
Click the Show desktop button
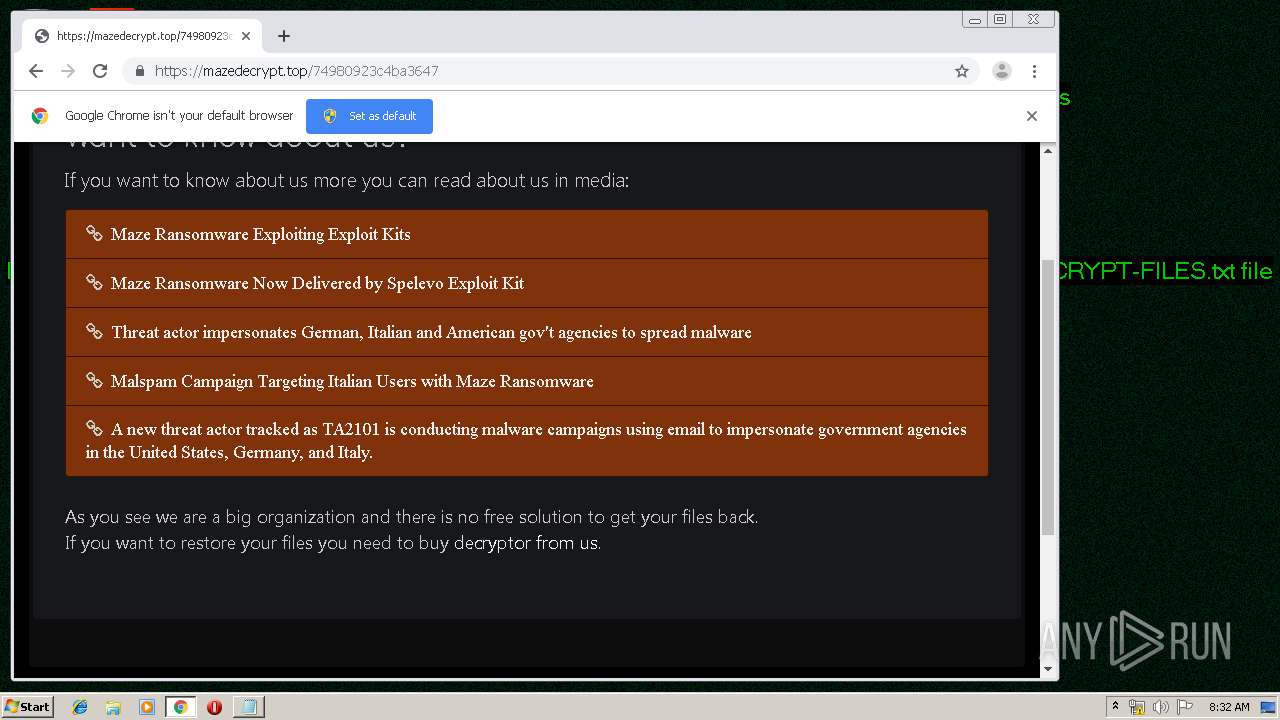coord(1268,707)
